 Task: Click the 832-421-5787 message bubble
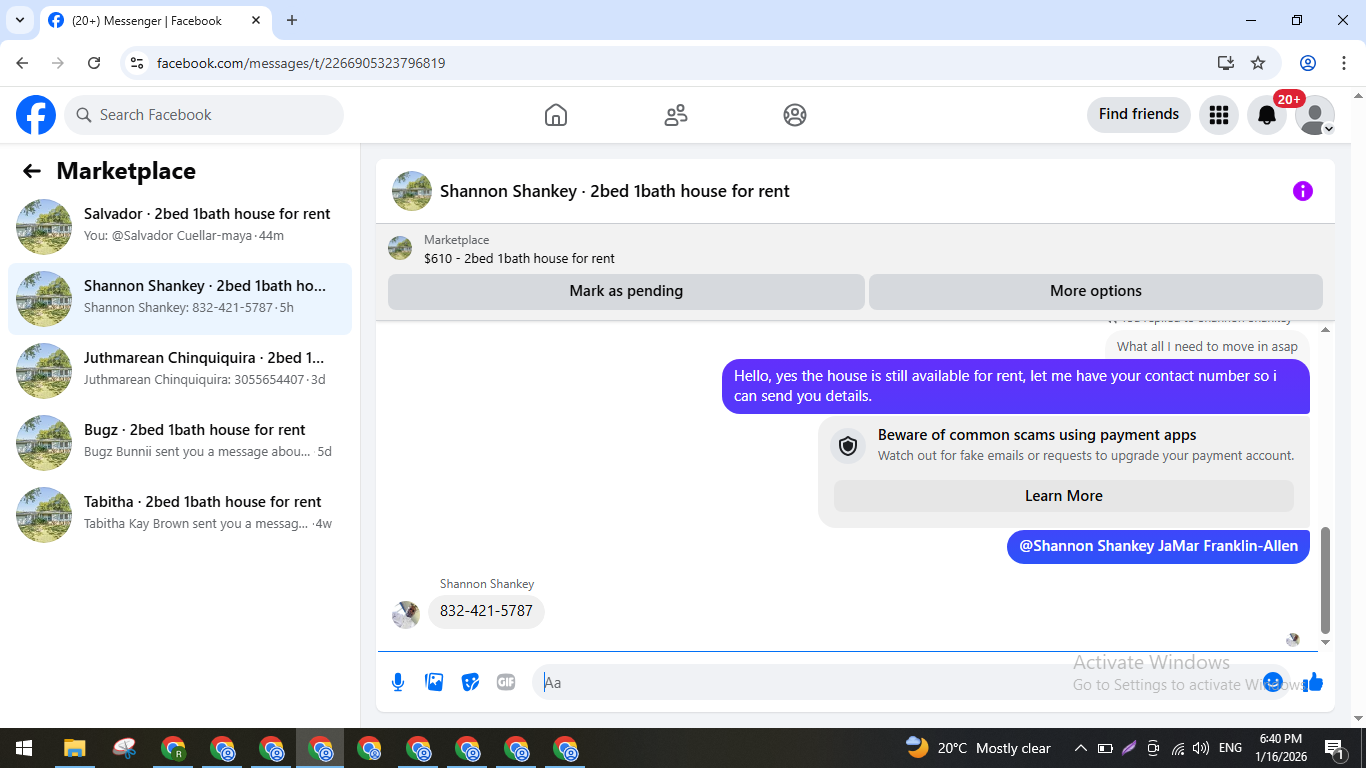(486, 611)
